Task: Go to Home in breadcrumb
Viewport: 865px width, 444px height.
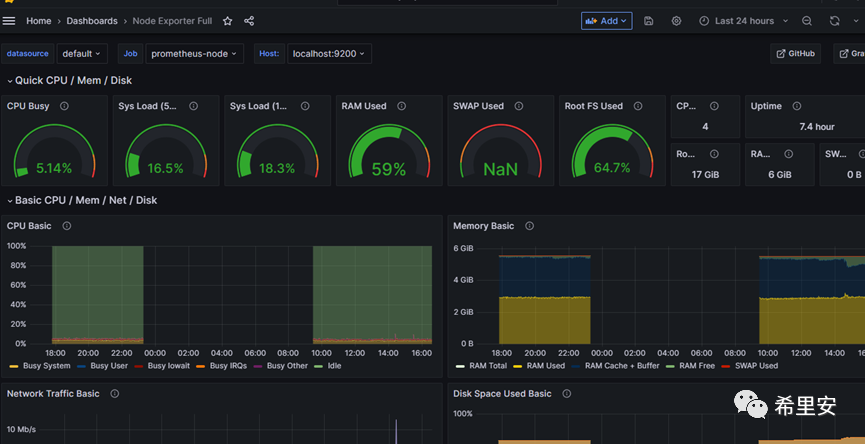Action: (x=39, y=21)
